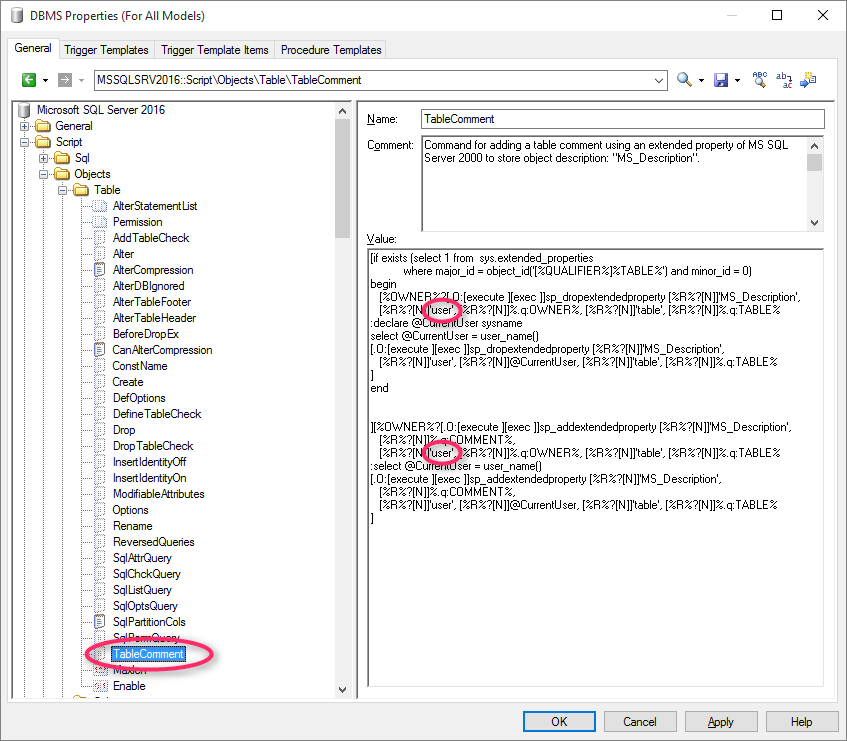
Task: Click the ABC spell-check search icon
Action: (759, 79)
